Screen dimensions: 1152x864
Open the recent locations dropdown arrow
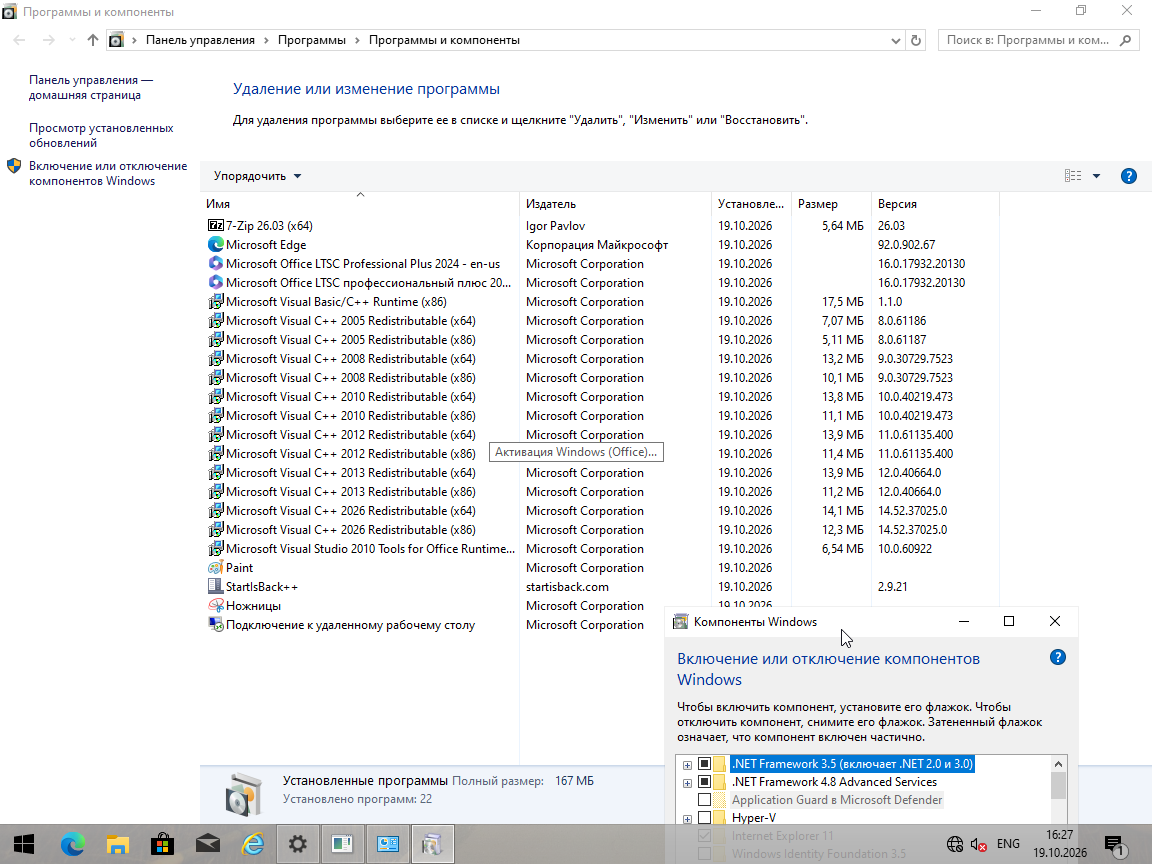pos(72,40)
